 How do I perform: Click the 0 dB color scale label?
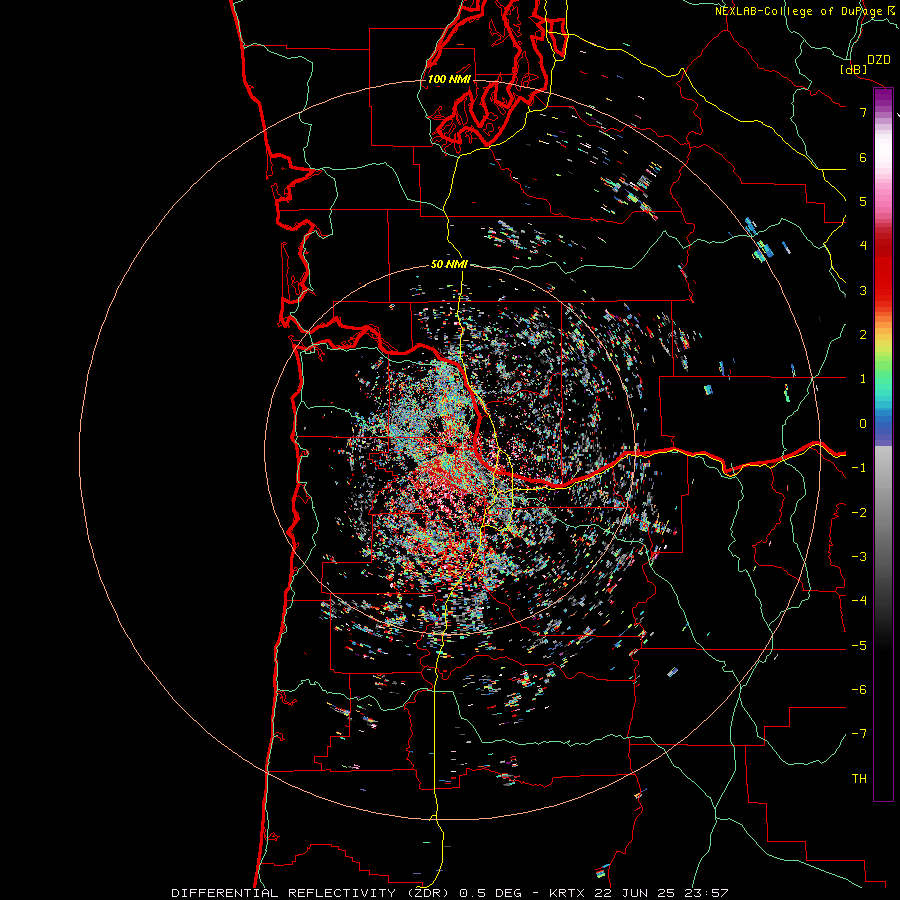[x=863, y=424]
